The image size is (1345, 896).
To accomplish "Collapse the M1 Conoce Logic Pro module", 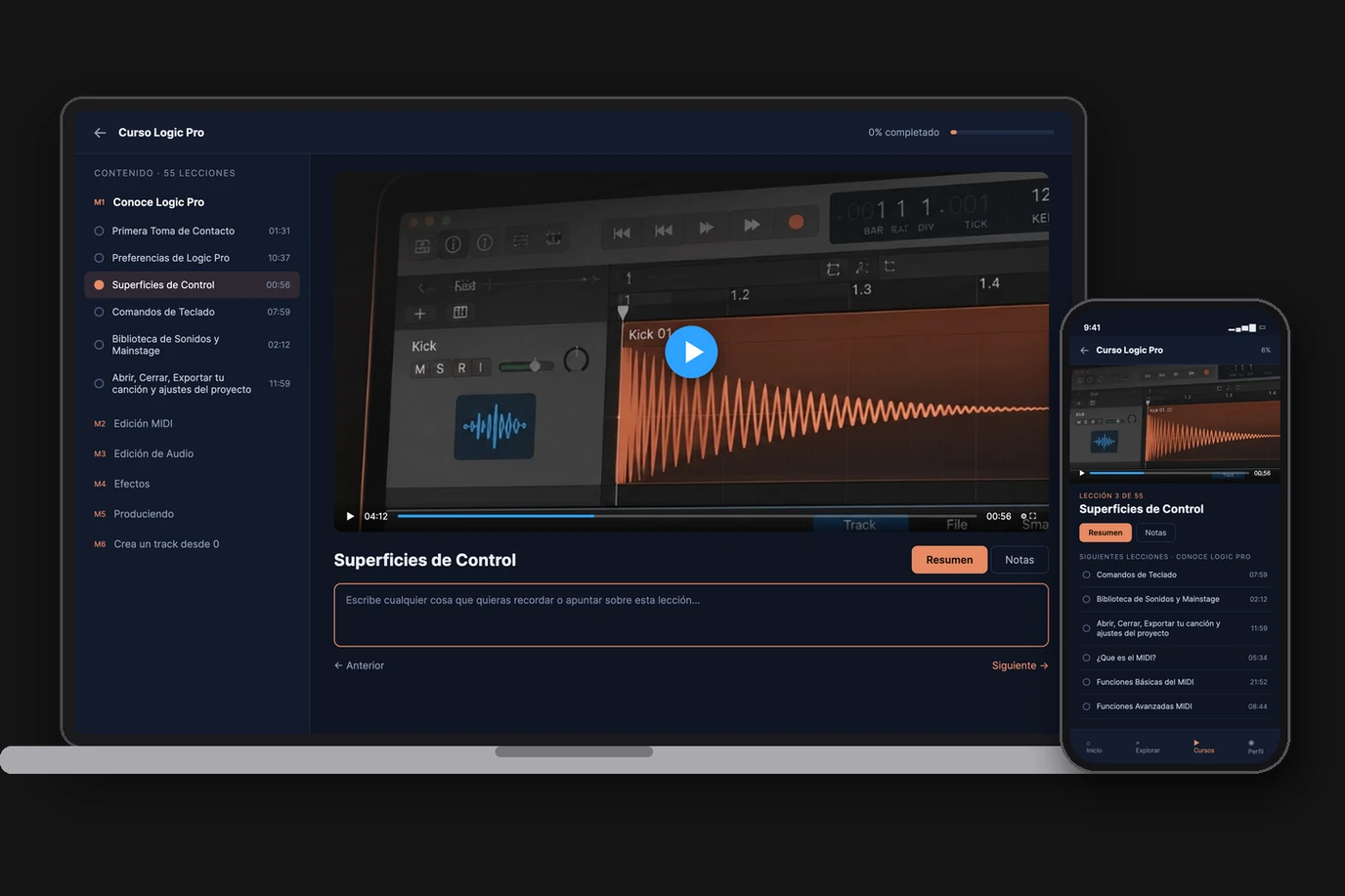I will pyautogui.click(x=149, y=202).
